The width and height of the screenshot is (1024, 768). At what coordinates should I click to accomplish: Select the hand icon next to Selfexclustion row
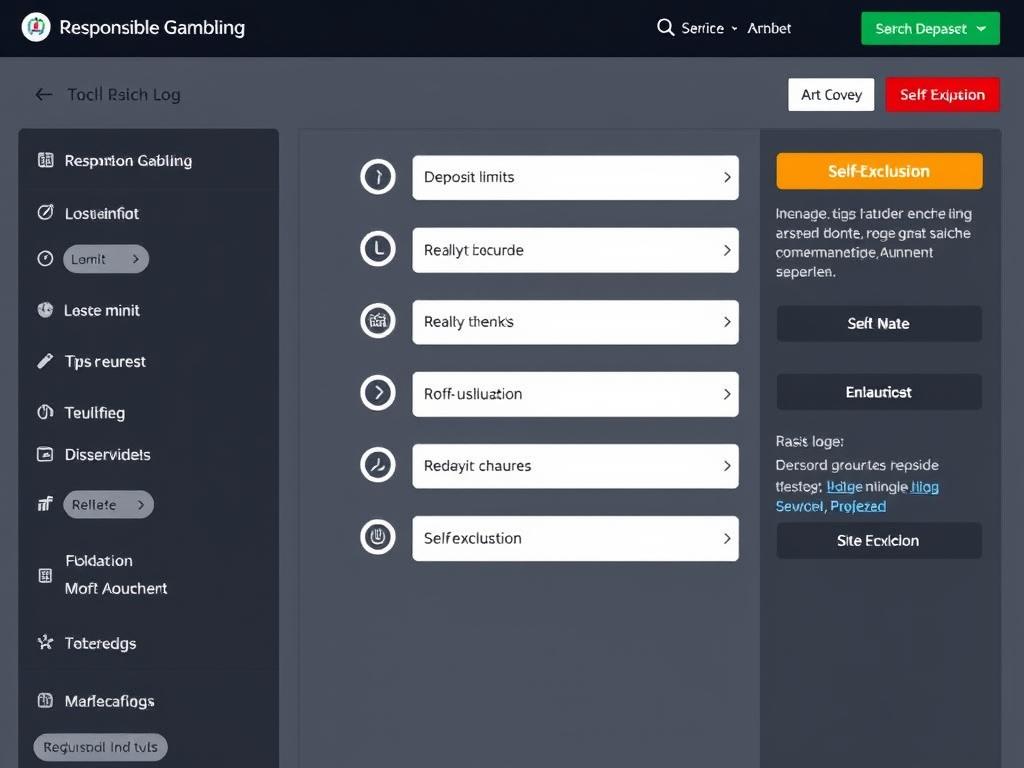(x=377, y=538)
